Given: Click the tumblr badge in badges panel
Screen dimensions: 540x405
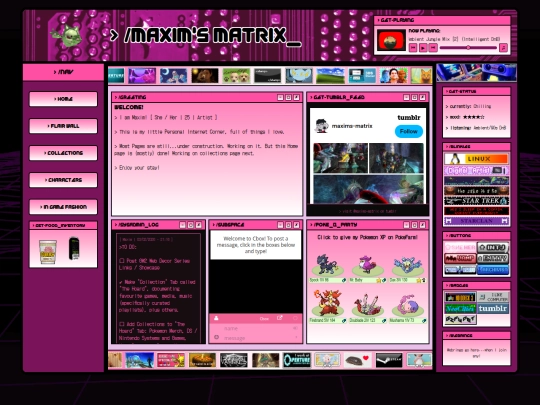Looking at the screenshot, I should [x=493, y=308].
